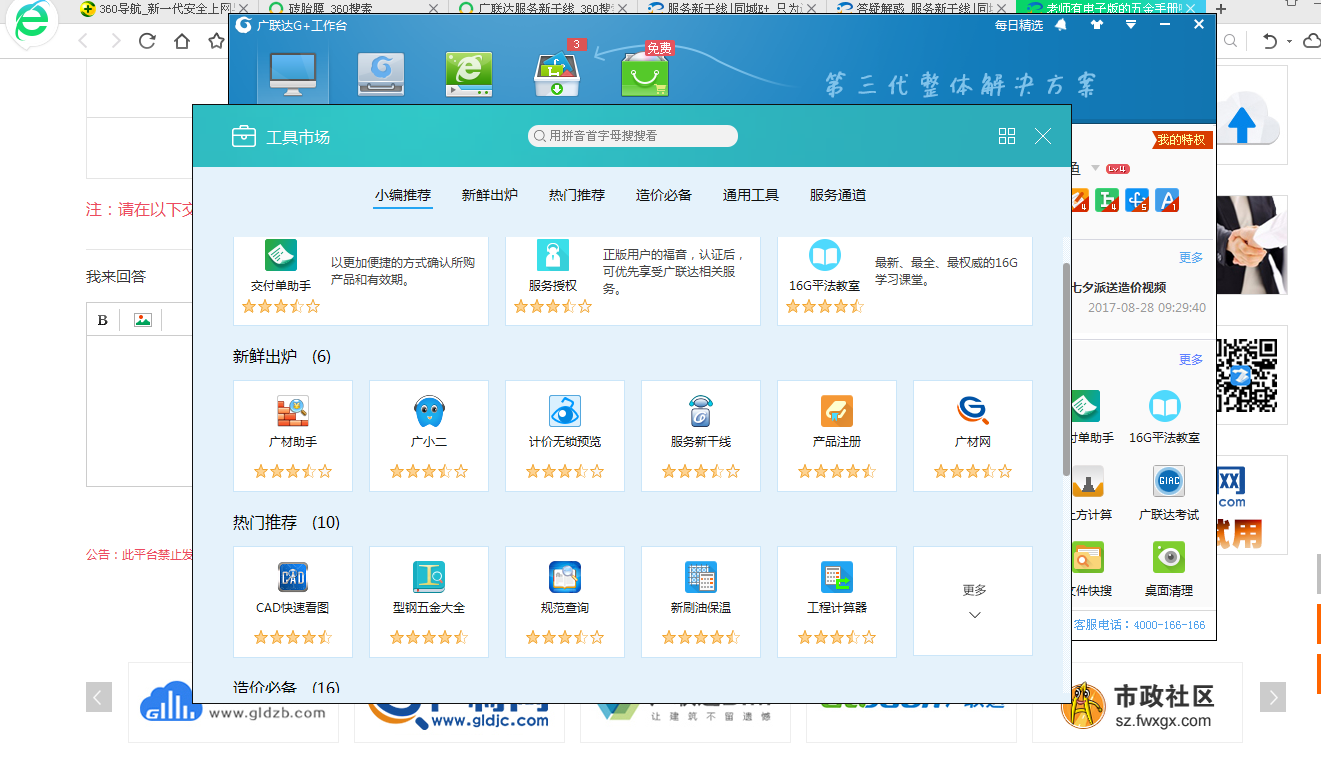Open new browser tab plus button

coord(1220,9)
